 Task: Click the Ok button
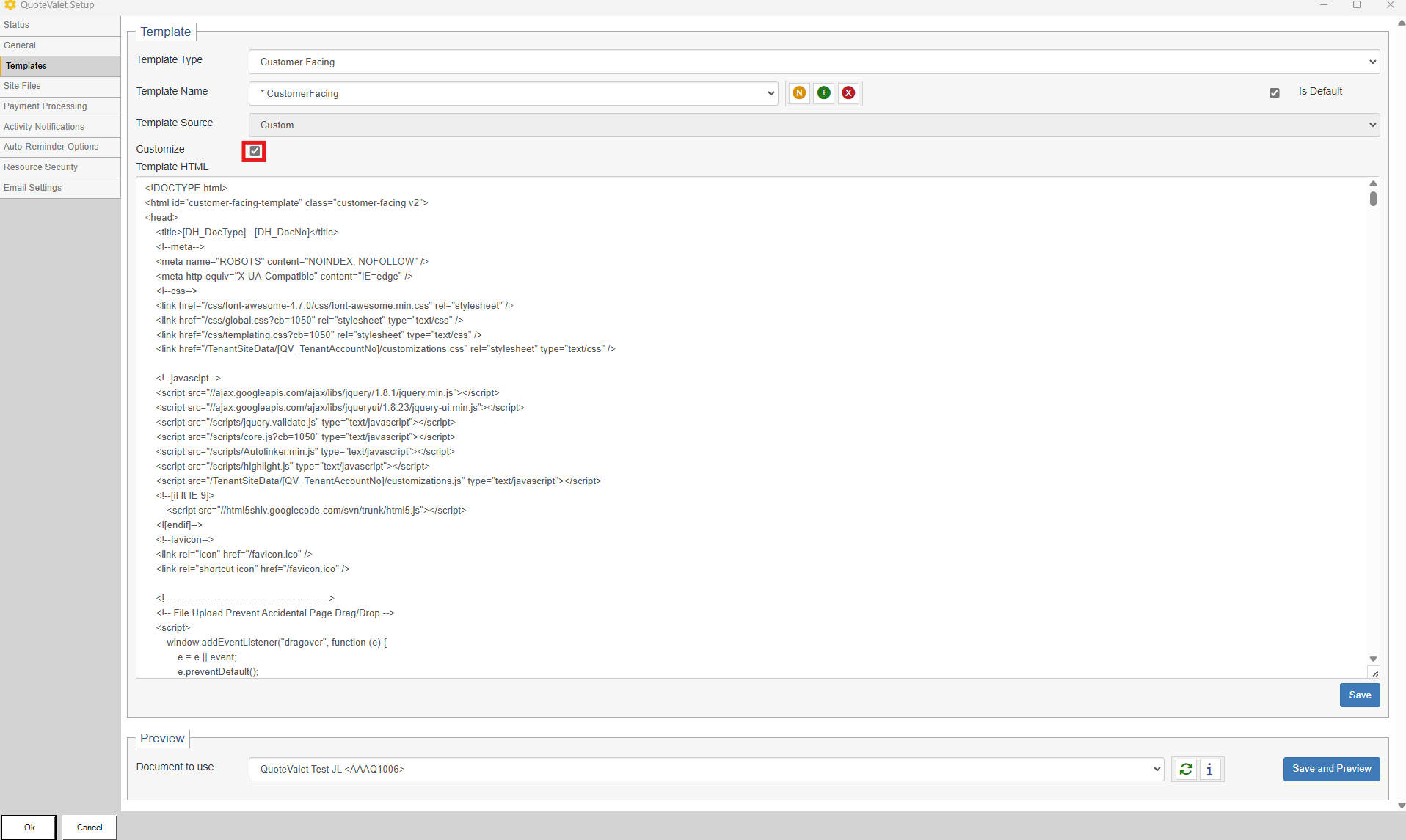[x=29, y=827]
